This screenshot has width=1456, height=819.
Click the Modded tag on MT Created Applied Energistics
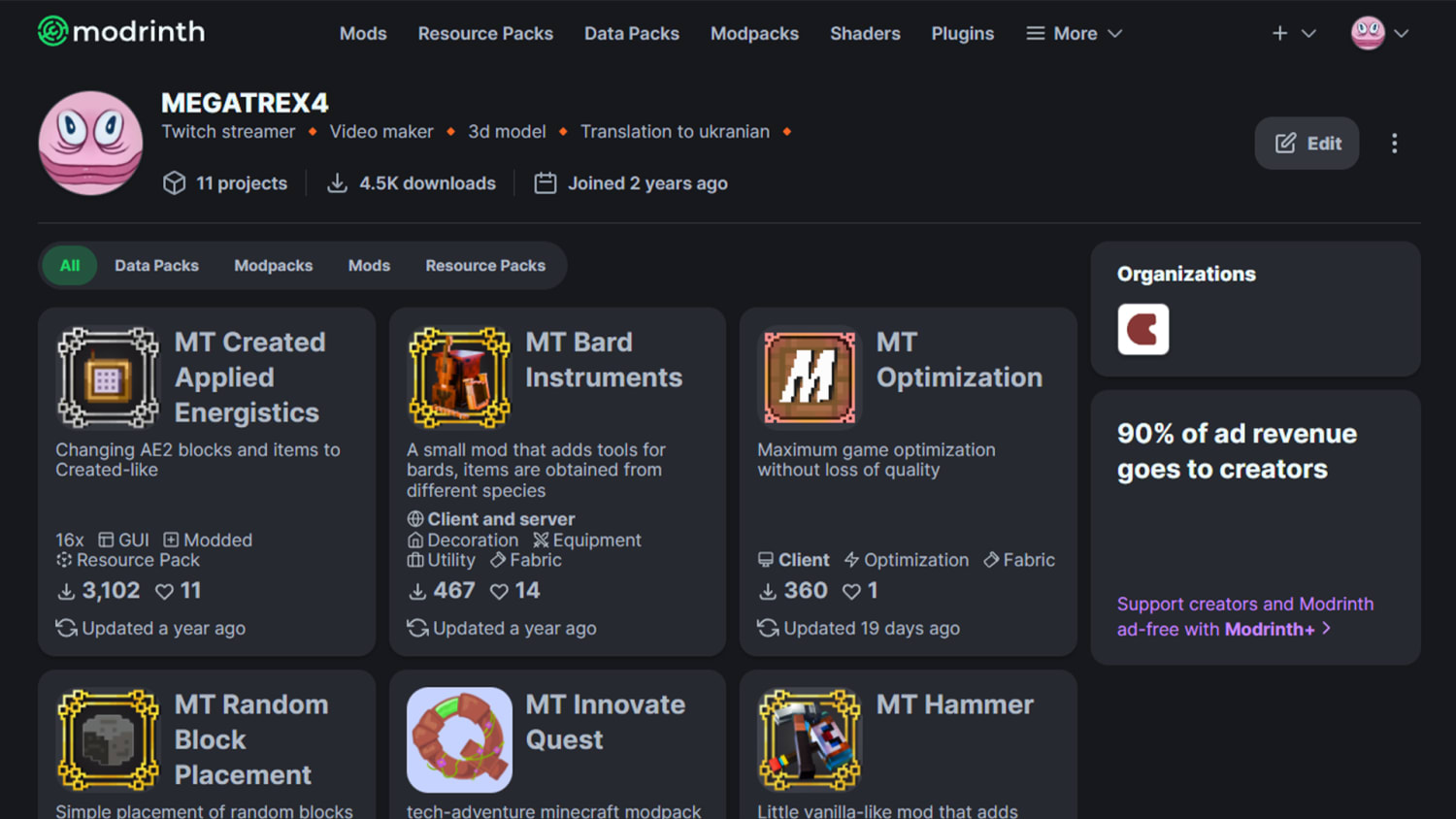point(208,540)
